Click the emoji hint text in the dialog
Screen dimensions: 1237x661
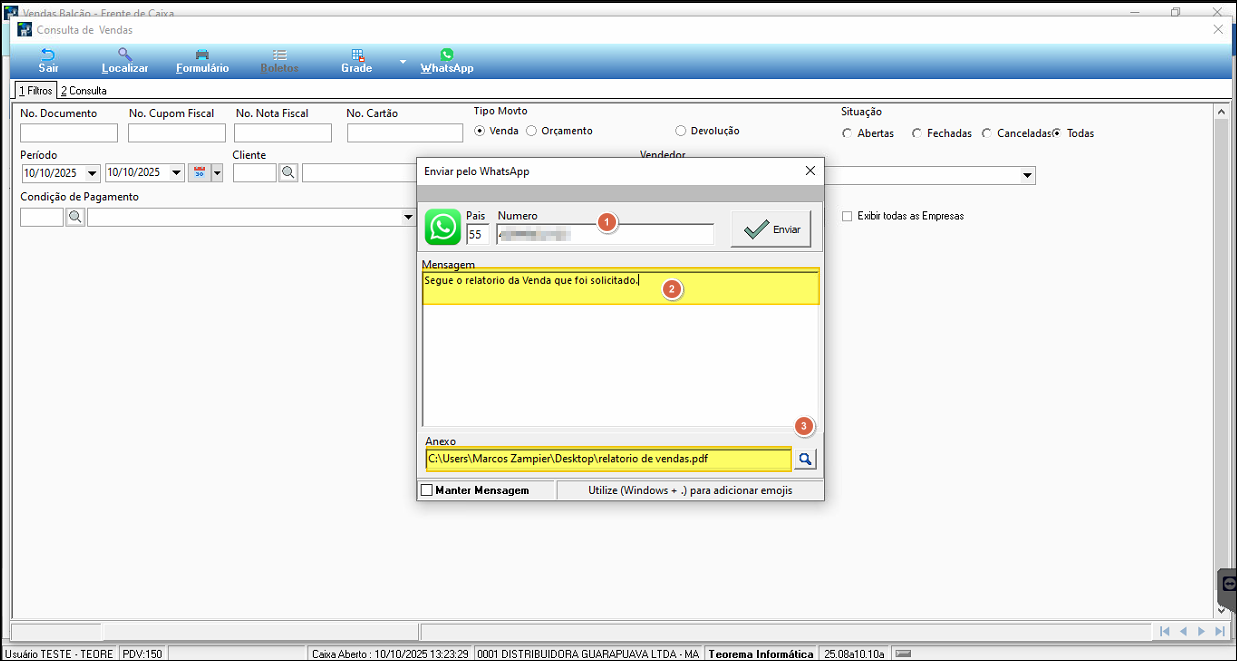(x=690, y=490)
